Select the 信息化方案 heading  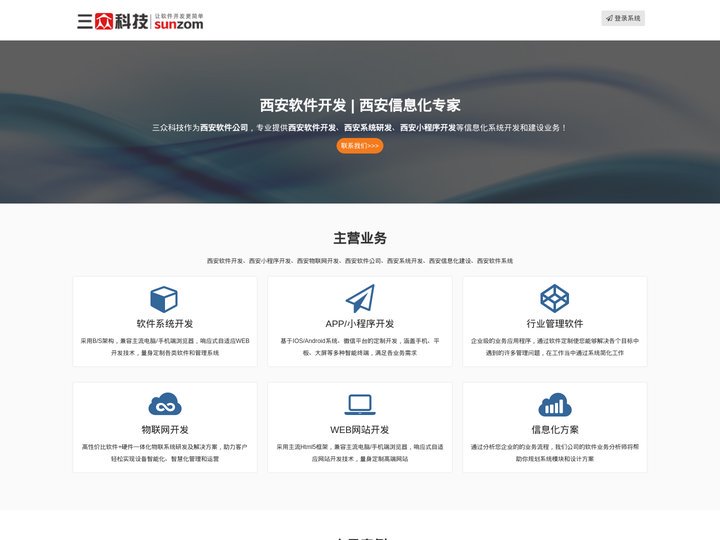click(x=555, y=430)
